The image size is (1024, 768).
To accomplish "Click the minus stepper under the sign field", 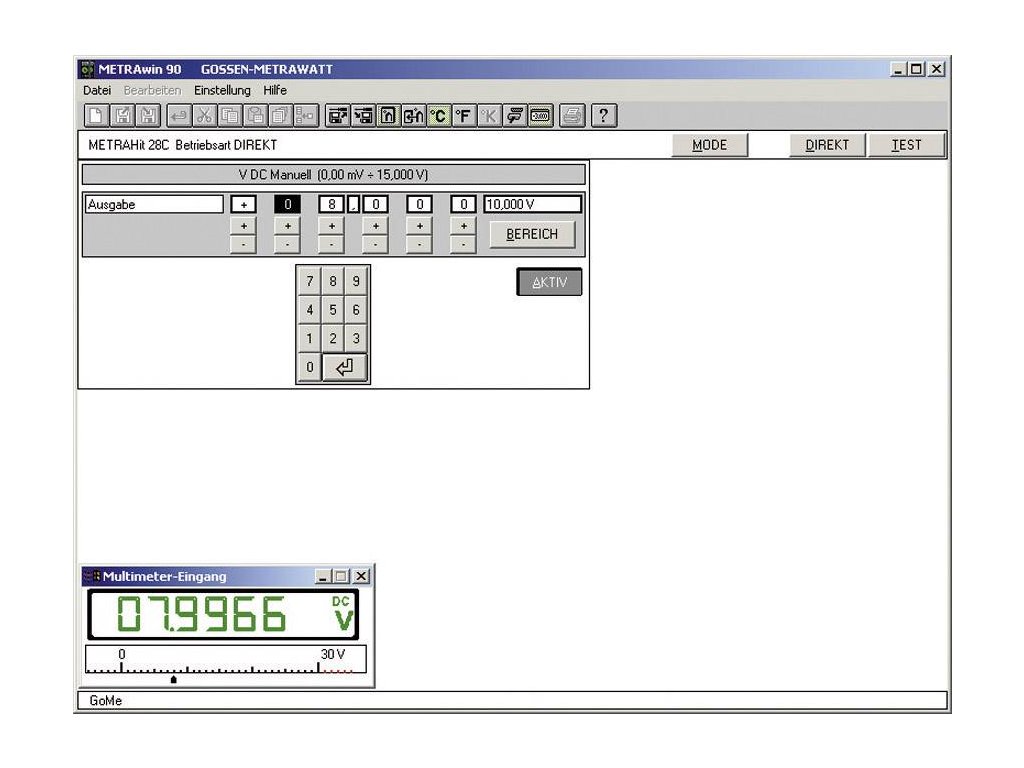I will tap(244, 244).
